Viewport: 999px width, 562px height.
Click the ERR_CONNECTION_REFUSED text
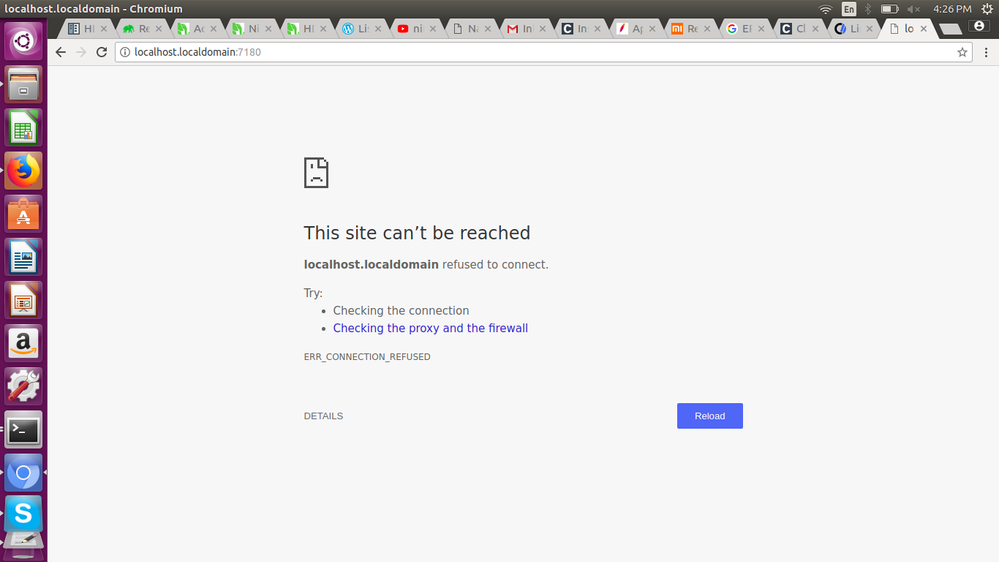tap(367, 357)
